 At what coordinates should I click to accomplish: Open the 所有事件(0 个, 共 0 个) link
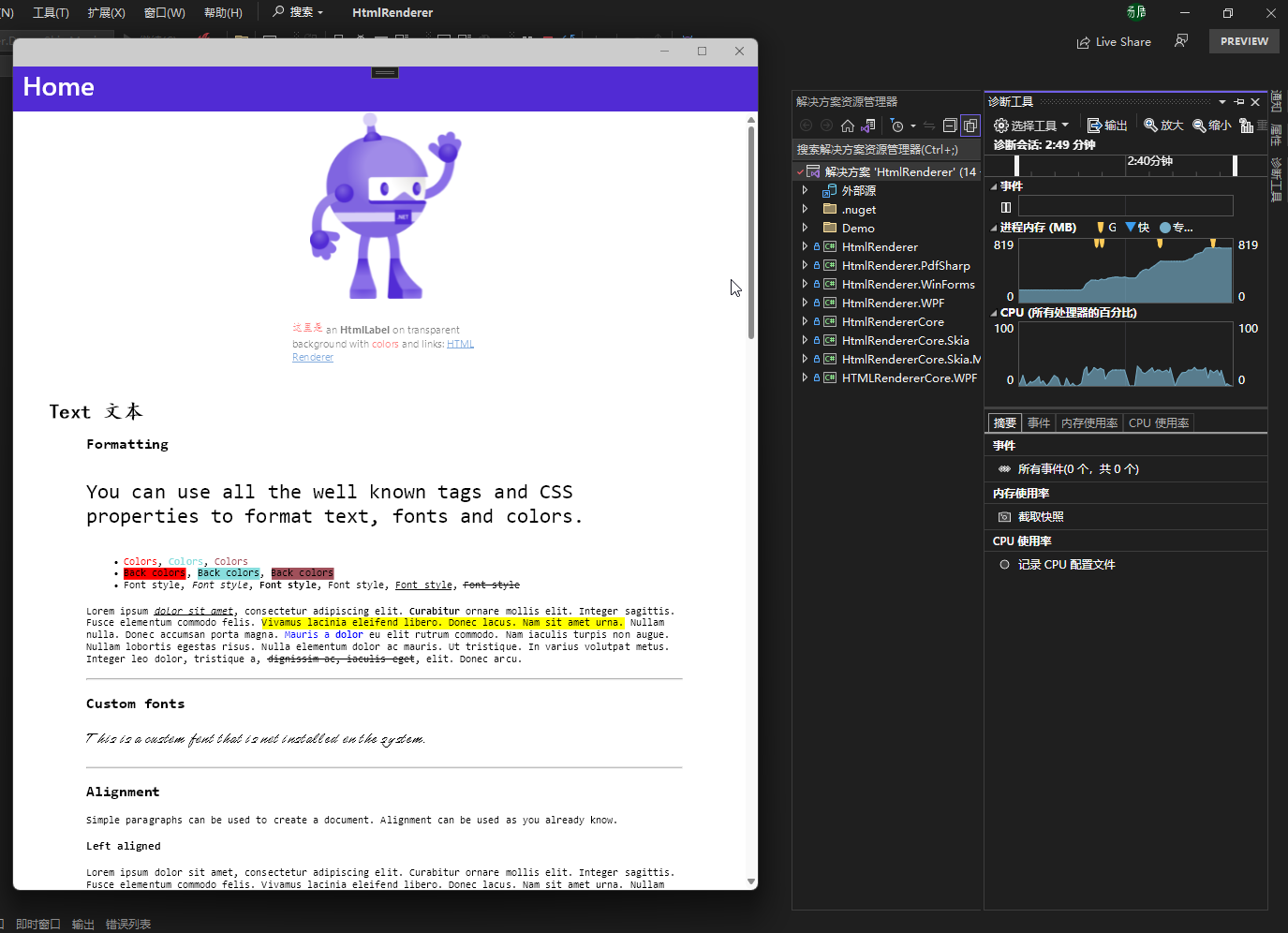(1078, 469)
